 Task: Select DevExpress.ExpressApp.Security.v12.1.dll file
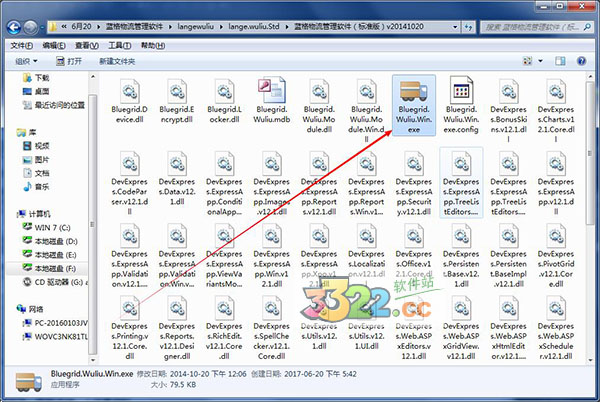point(413,183)
